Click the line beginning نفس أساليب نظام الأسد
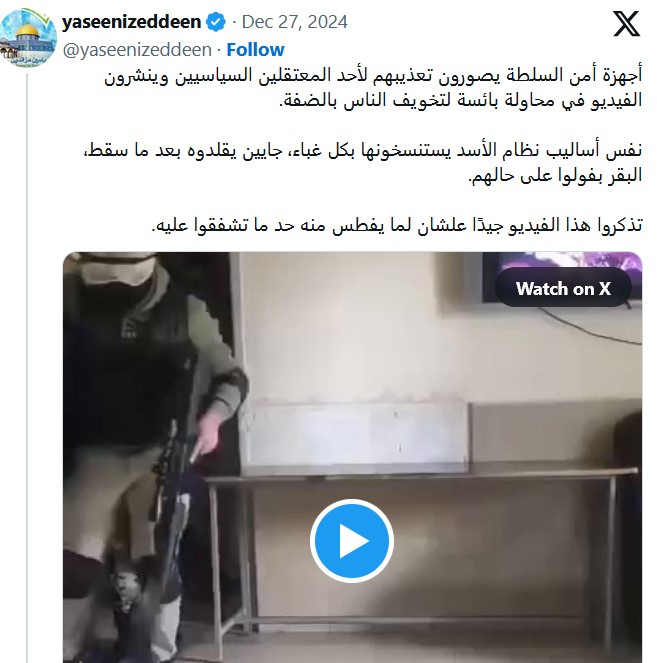 point(363,151)
